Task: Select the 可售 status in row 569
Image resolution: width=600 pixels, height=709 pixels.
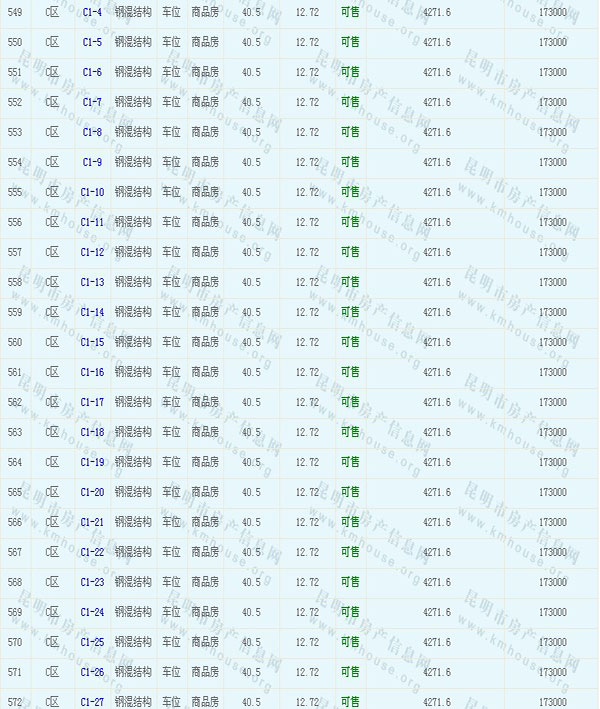Action: [350, 612]
